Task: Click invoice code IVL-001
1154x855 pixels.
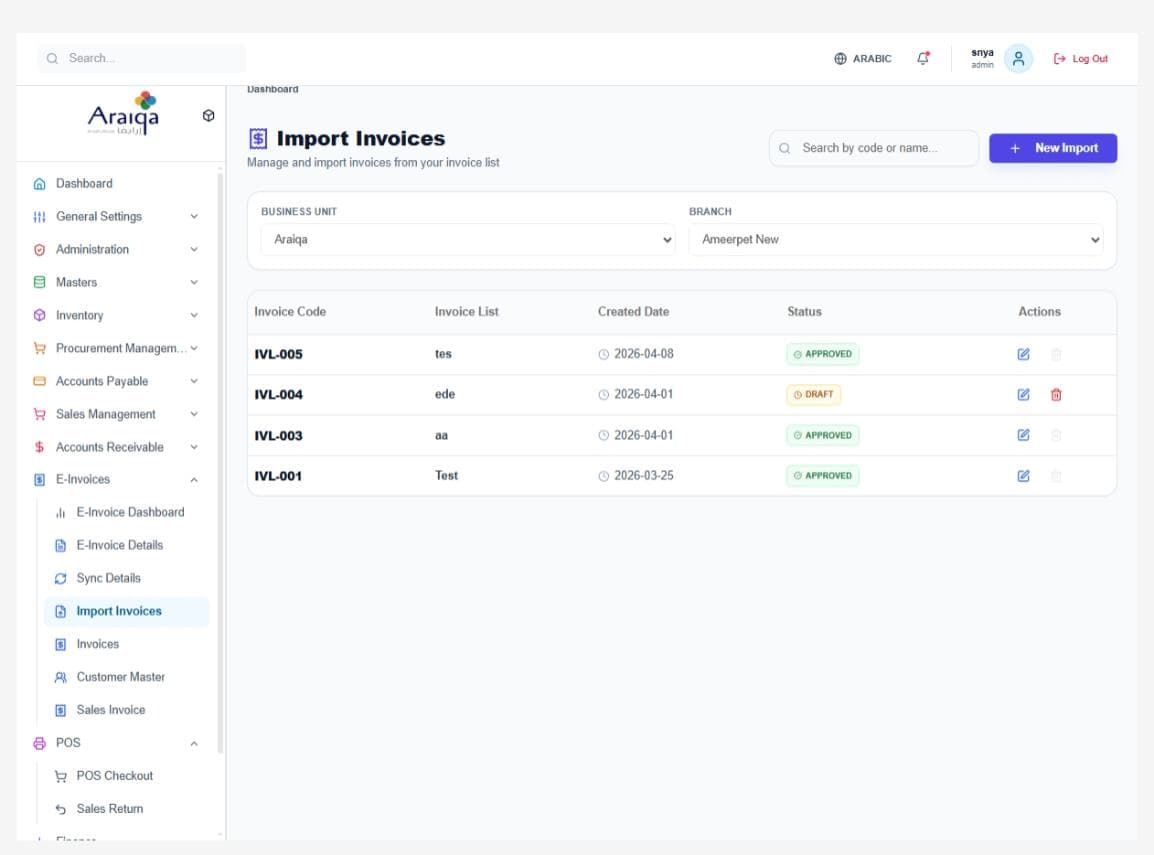Action: click(278, 476)
